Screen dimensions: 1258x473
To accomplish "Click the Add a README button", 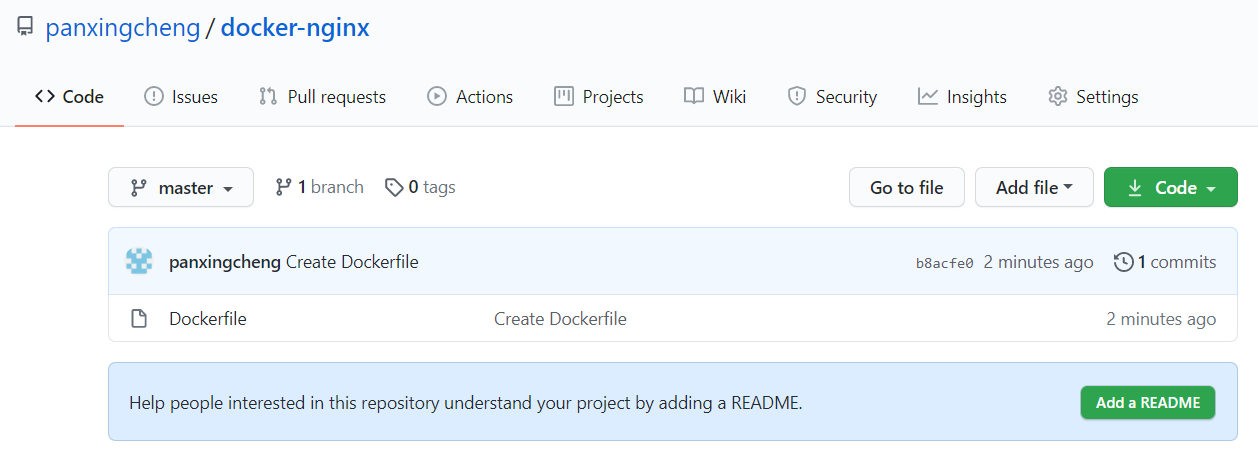I will click(x=1148, y=402).
